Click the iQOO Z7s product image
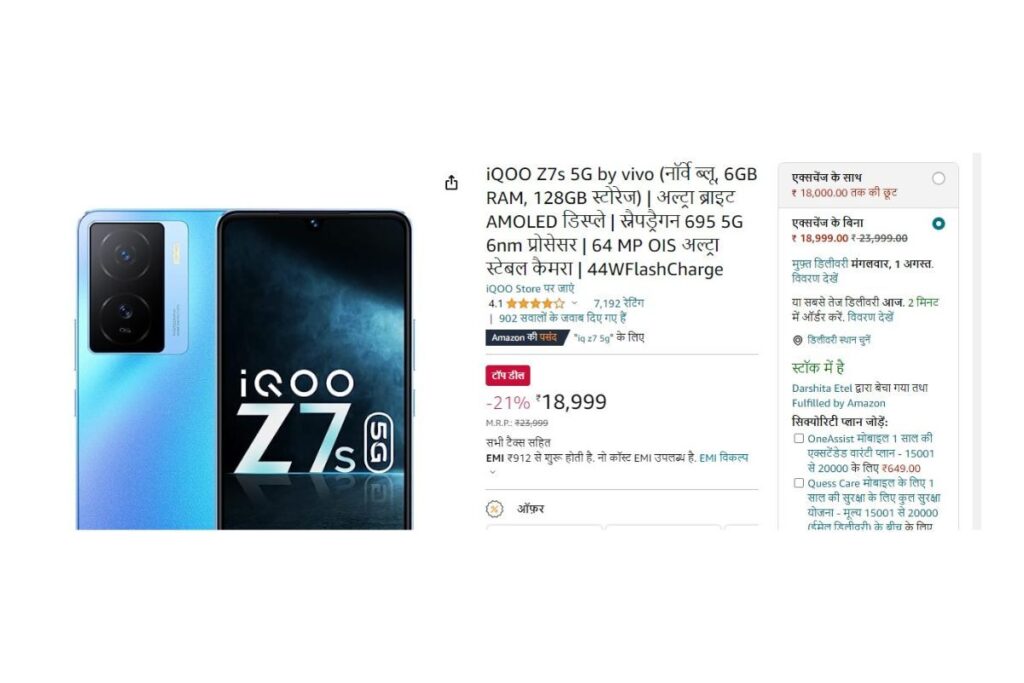The height and width of the screenshot is (683, 1024). click(245, 370)
